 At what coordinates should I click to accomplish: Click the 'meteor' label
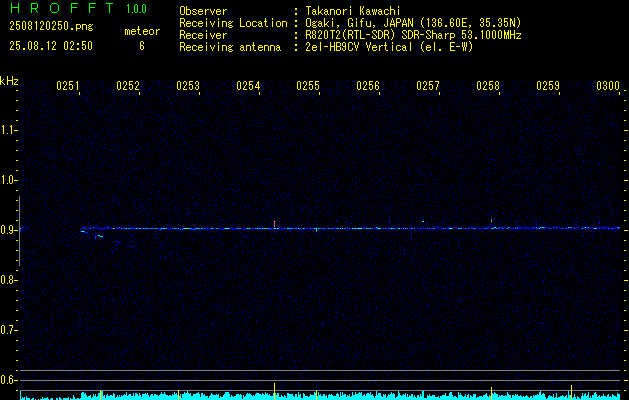[x=142, y=31]
